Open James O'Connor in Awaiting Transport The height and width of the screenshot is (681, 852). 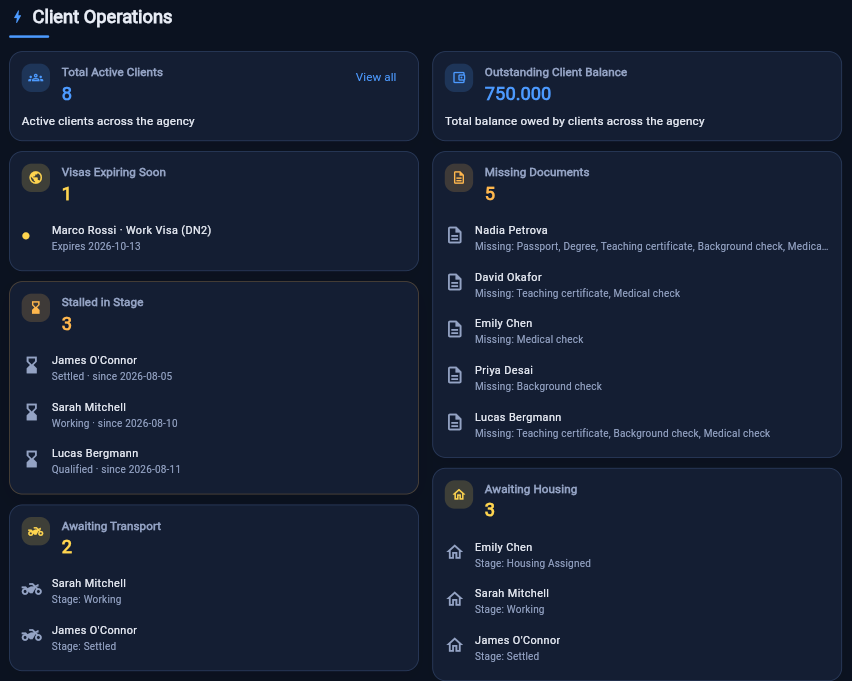pyautogui.click(x=95, y=630)
